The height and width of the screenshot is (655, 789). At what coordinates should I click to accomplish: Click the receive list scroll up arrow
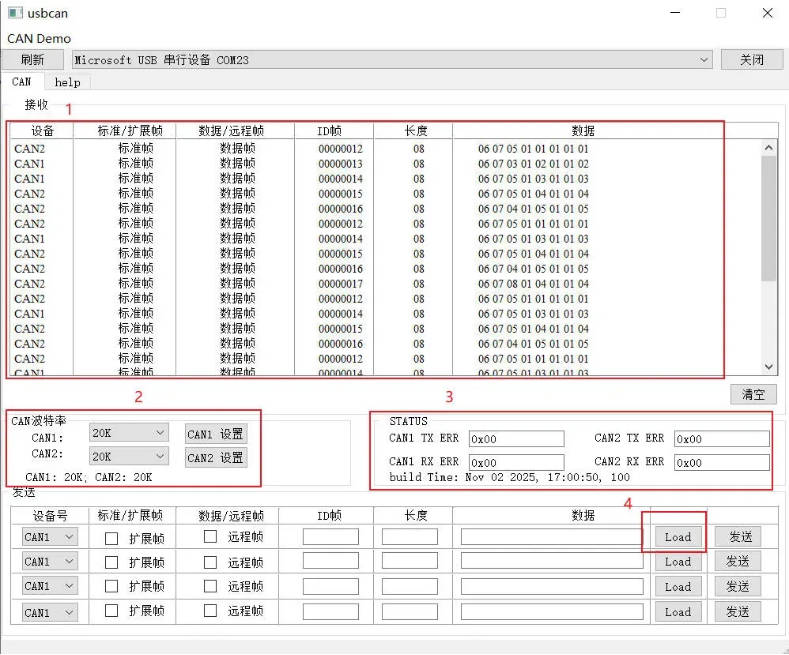(x=768, y=147)
